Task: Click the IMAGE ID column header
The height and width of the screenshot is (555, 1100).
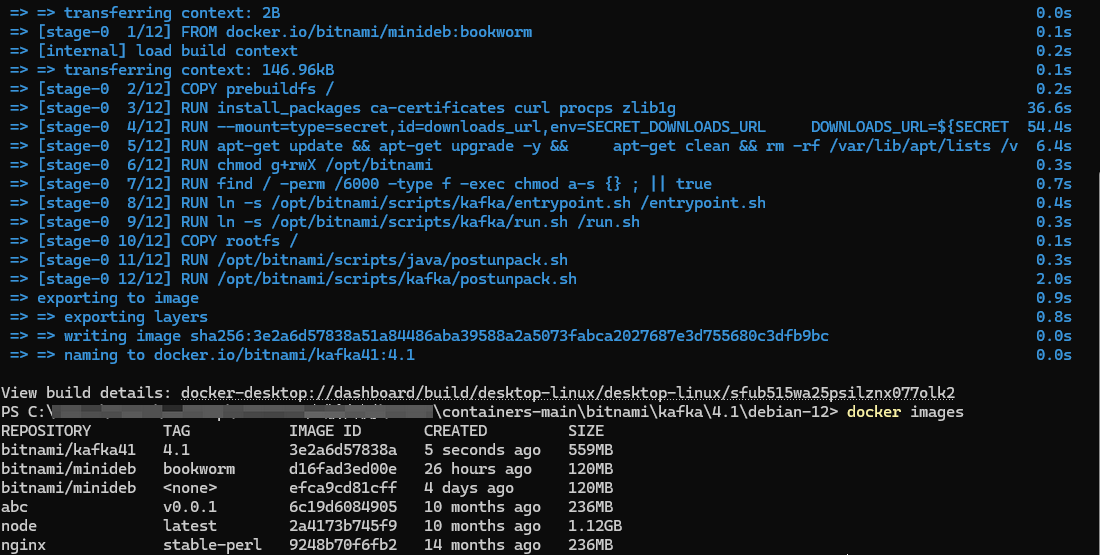Action: (325, 431)
